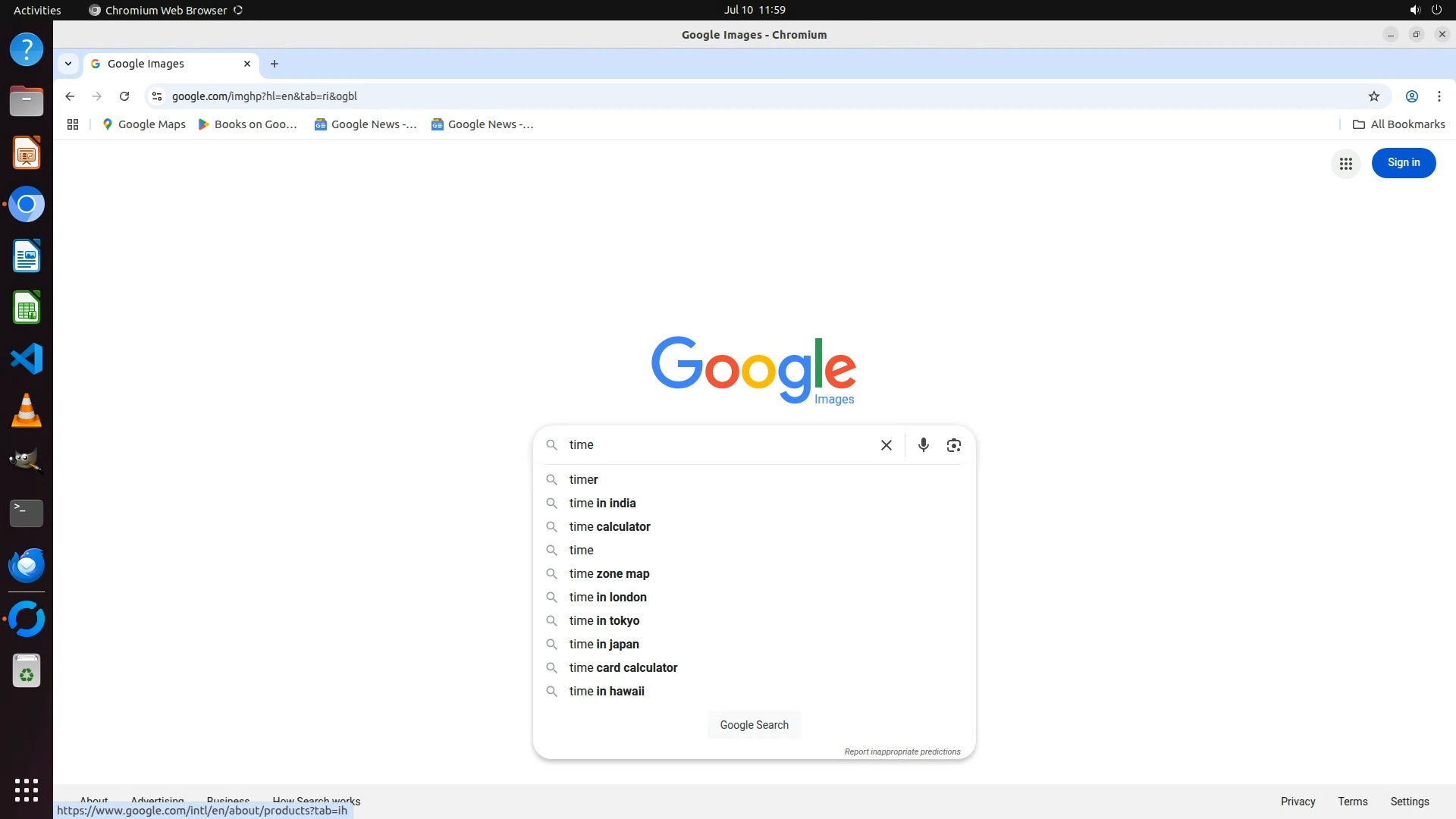Click the Sign in button
Screen dimensions: 1456x819
pos(1403,162)
